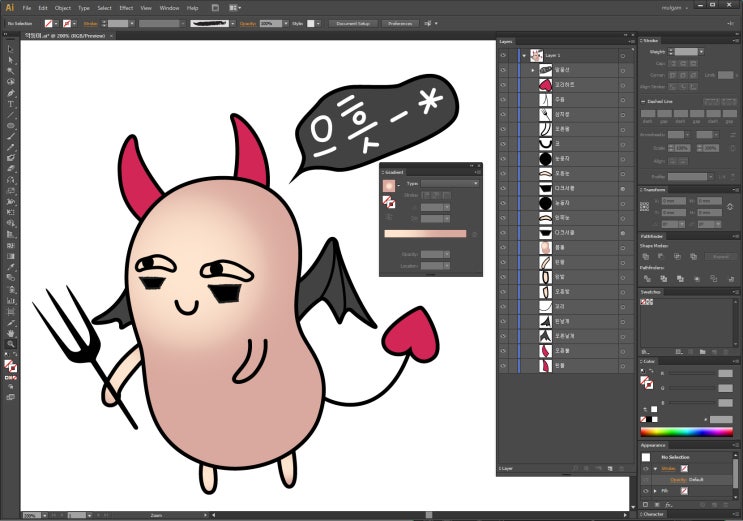
Task: Select the Direct Selection tool
Action: coord(10,60)
